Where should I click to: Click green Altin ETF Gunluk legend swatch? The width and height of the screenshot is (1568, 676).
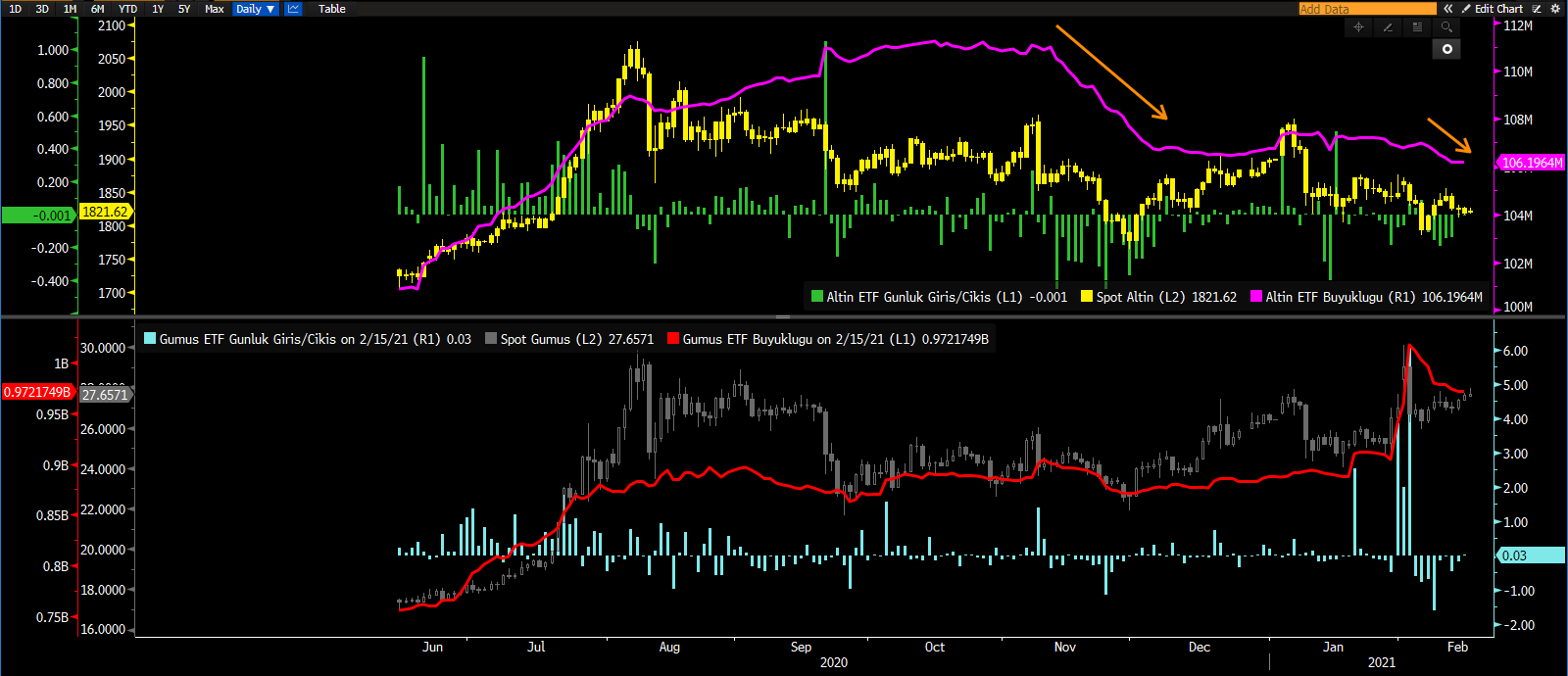click(817, 297)
